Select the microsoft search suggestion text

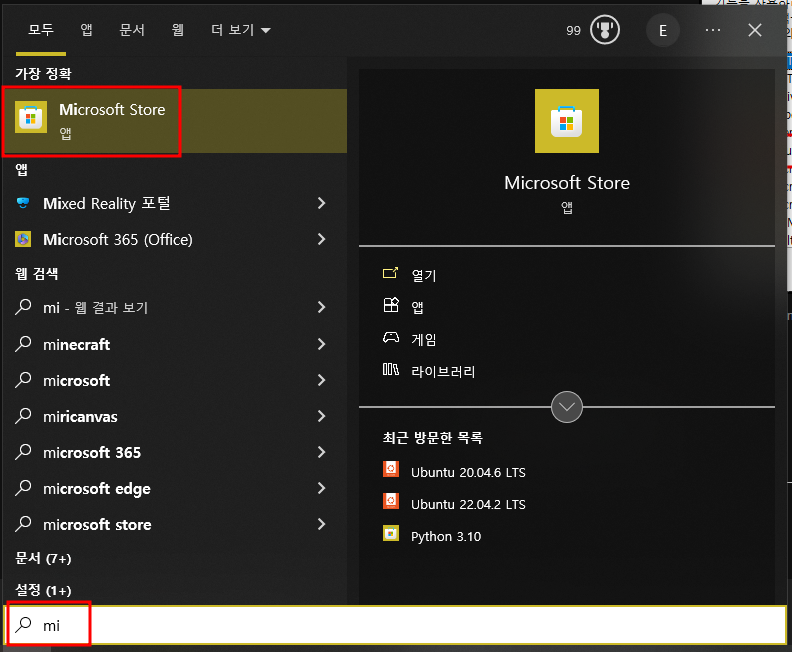pyautogui.click(x=77, y=380)
